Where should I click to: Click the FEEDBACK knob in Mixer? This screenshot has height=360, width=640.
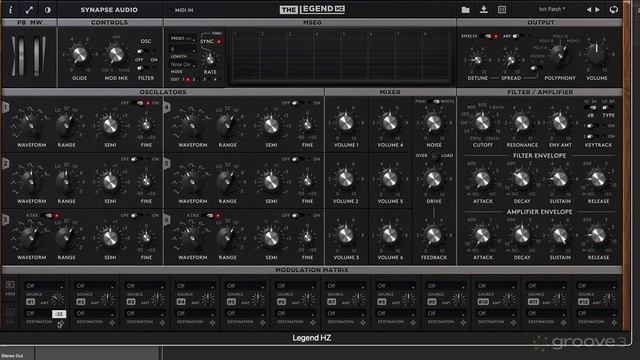434,236
